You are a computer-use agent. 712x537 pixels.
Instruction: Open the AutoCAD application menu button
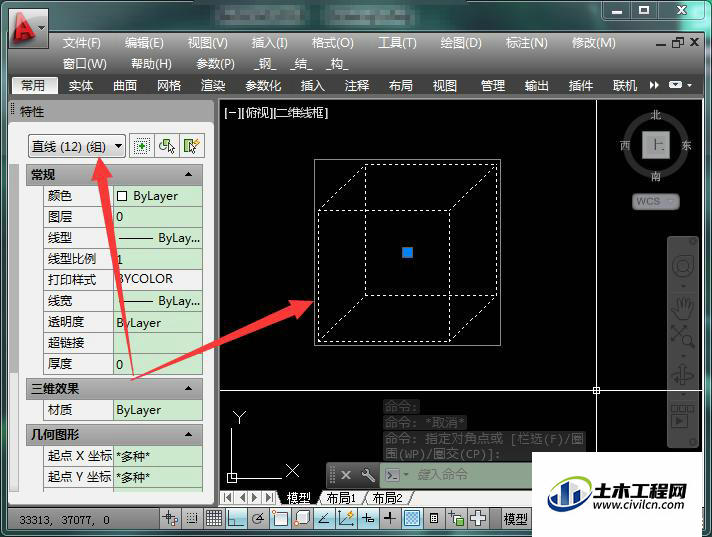click(x=28, y=28)
